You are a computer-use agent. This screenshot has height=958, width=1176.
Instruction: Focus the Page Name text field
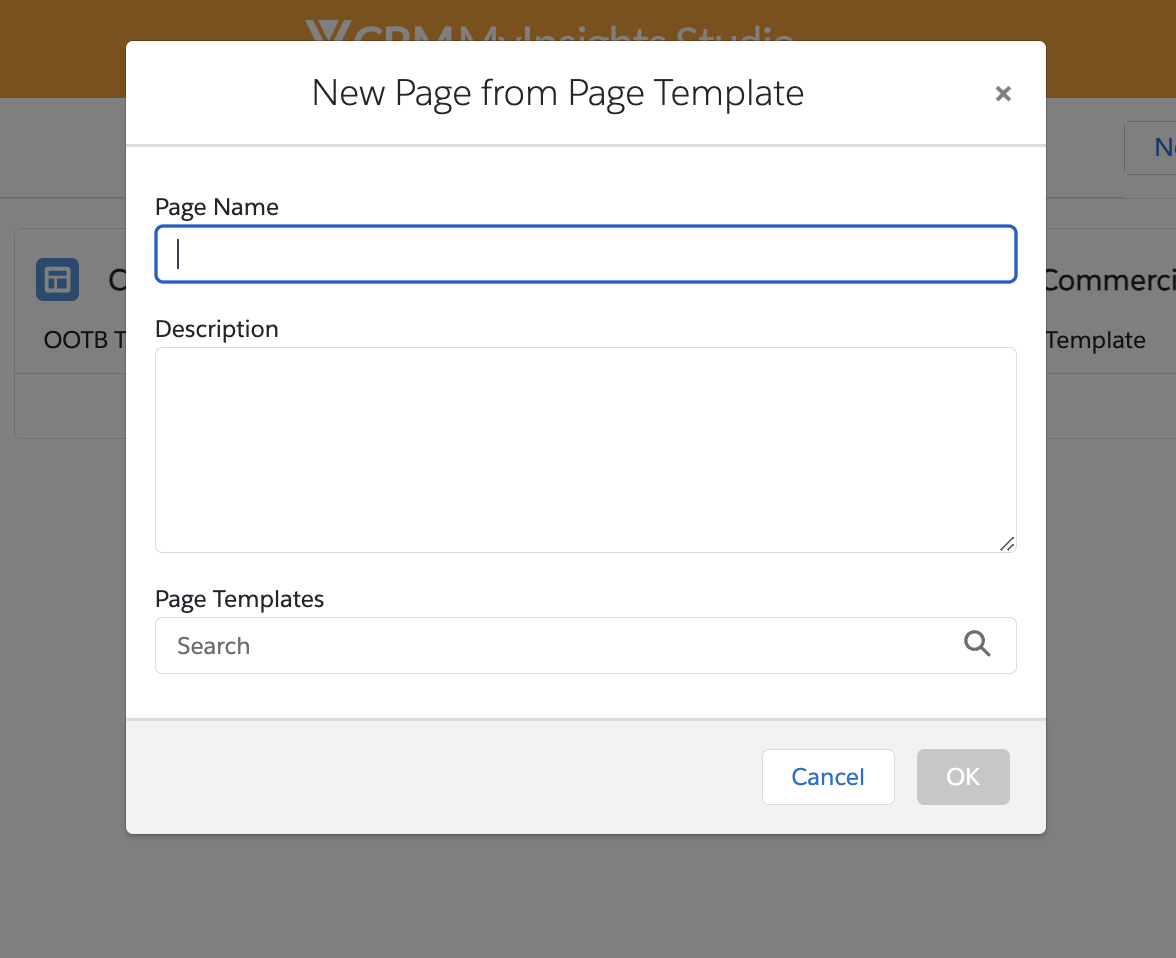click(x=586, y=254)
